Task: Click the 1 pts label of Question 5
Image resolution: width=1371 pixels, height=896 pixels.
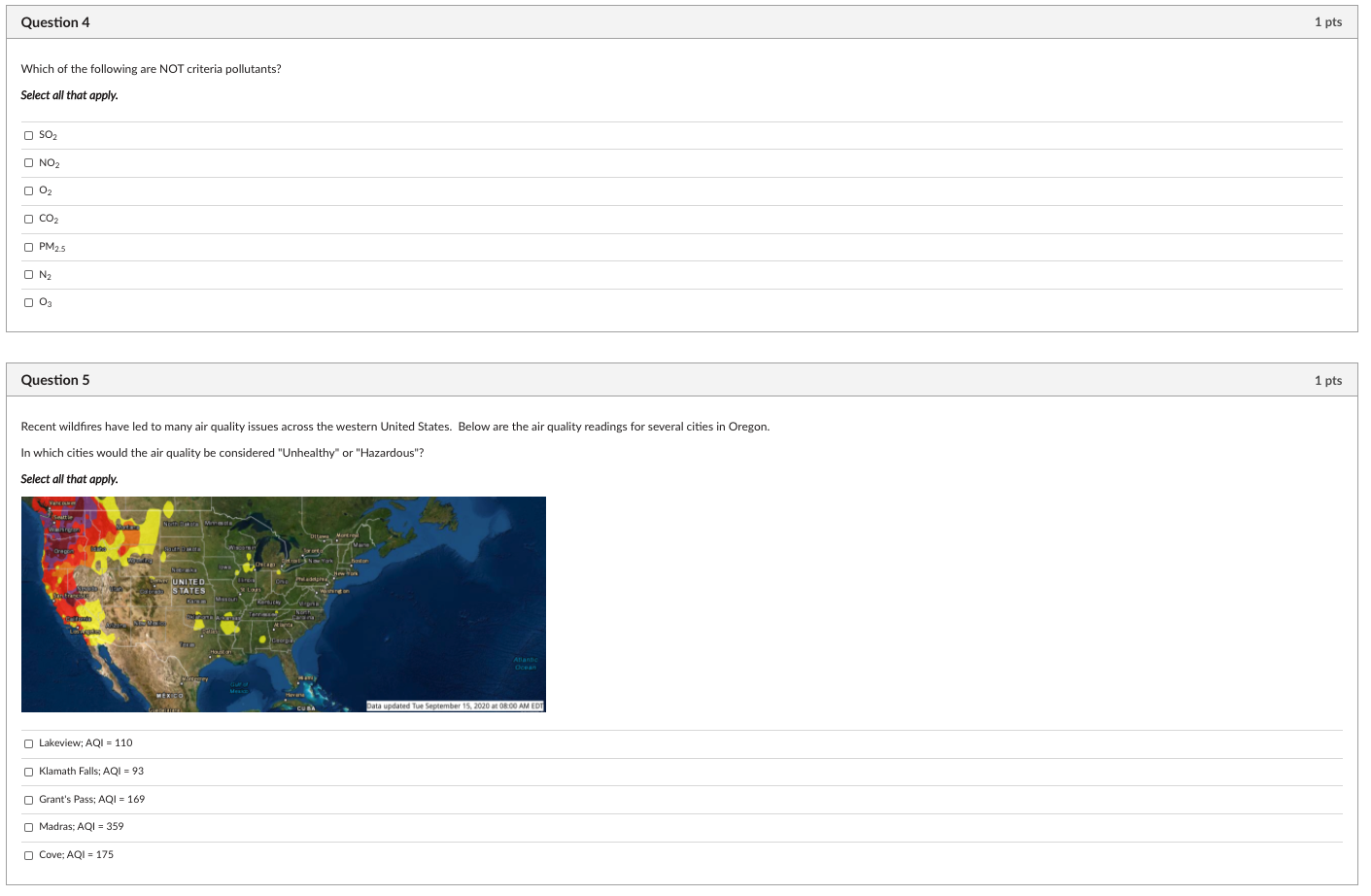Action: [1328, 380]
